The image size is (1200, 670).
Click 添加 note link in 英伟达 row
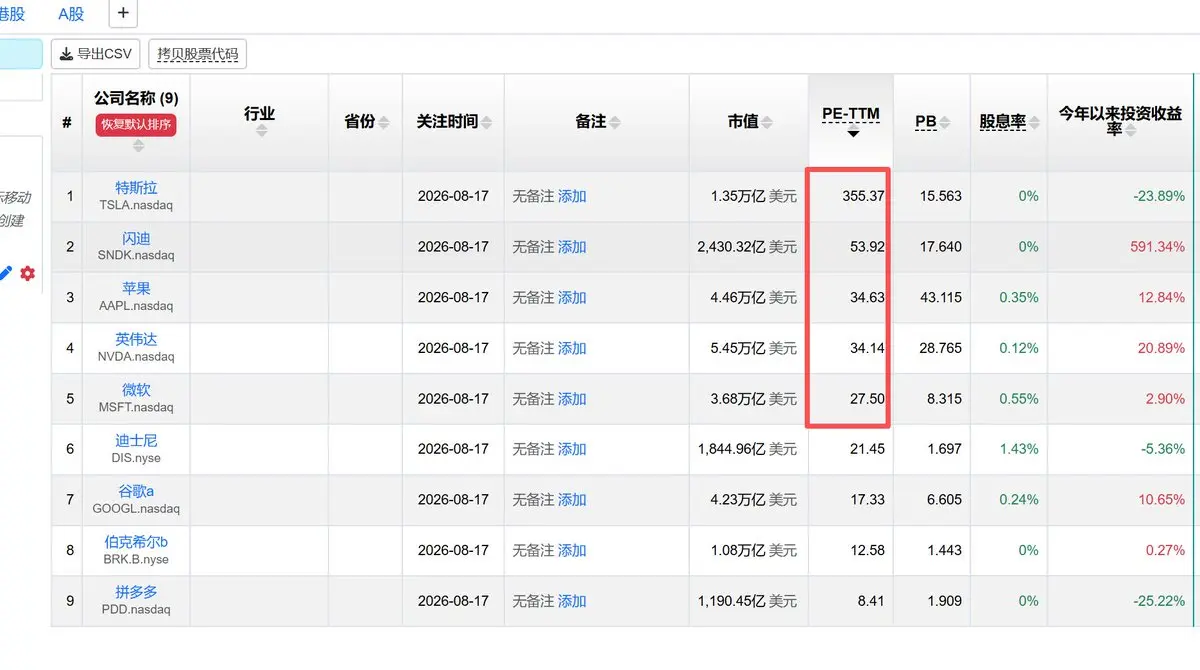[x=572, y=348]
